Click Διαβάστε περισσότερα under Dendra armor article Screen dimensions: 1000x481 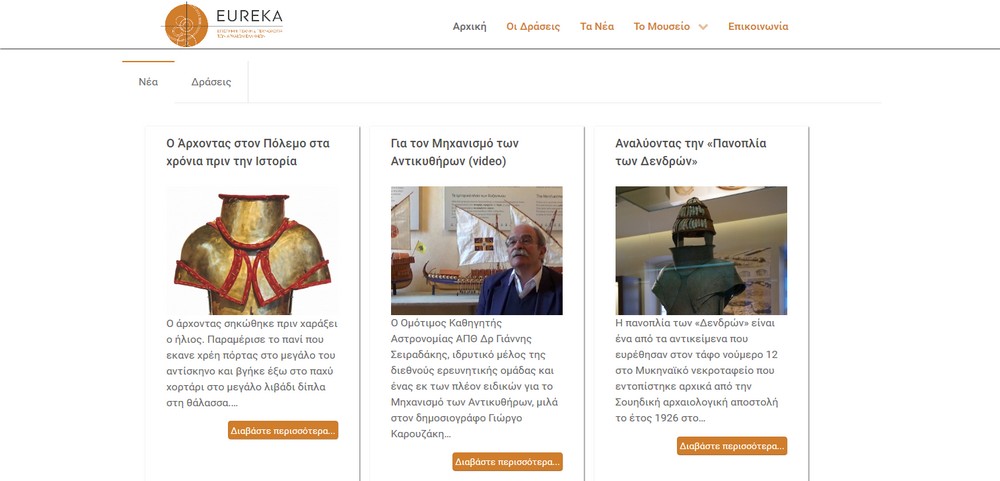[732, 446]
